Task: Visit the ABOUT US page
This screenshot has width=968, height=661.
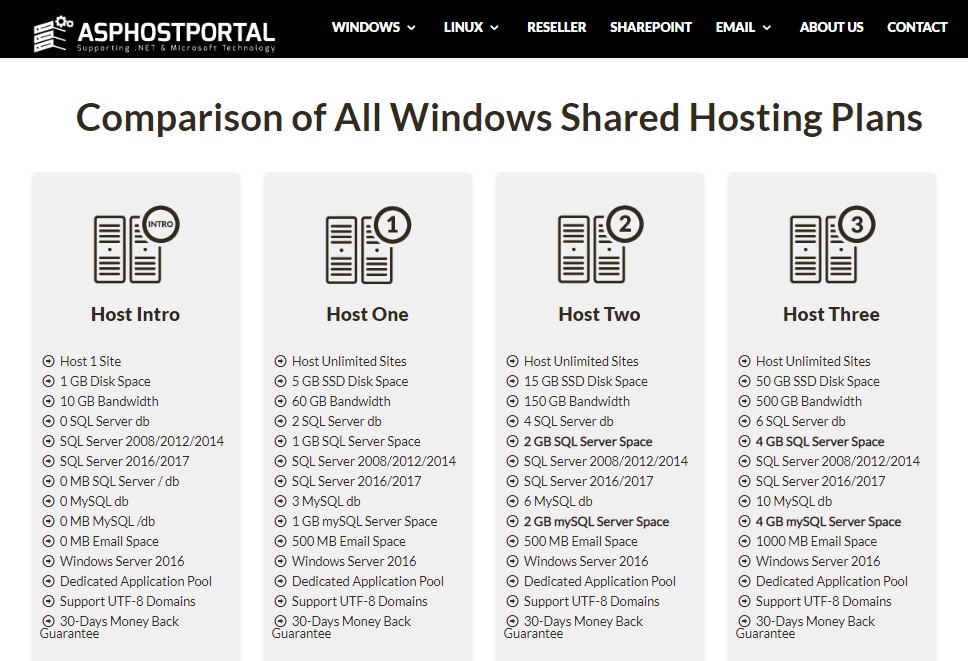Action: click(831, 27)
